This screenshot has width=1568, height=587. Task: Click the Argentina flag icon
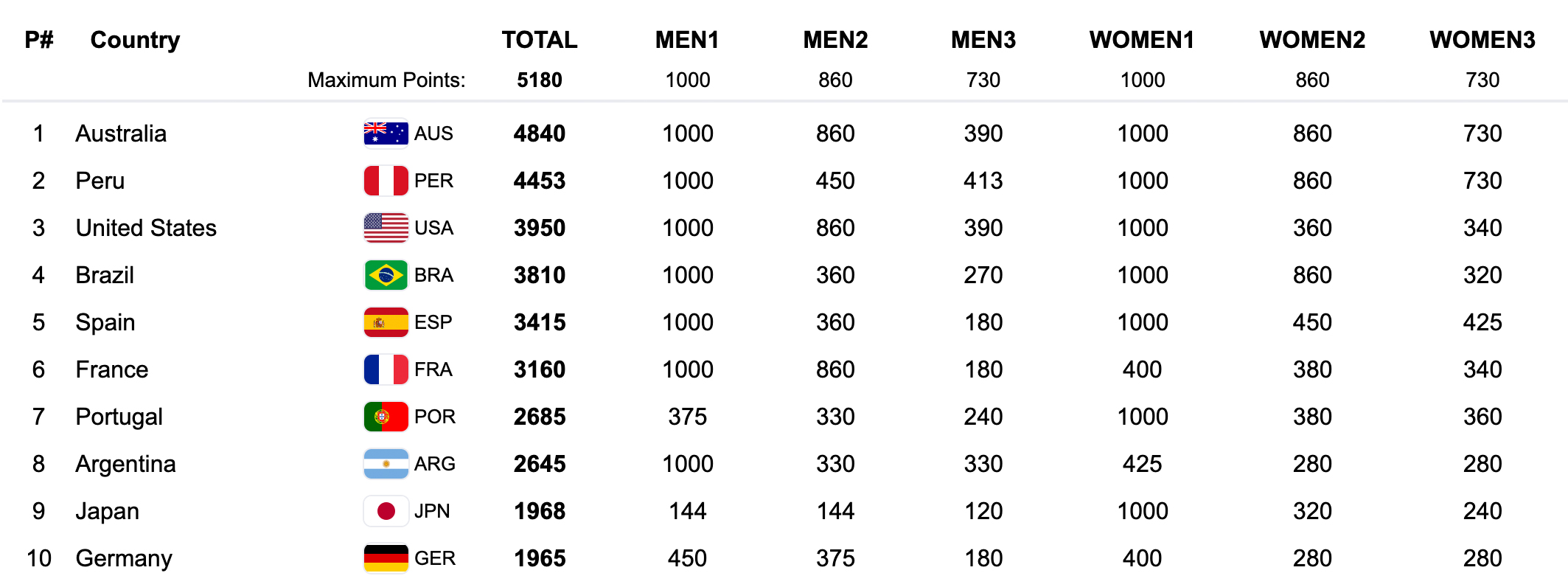[x=386, y=464]
